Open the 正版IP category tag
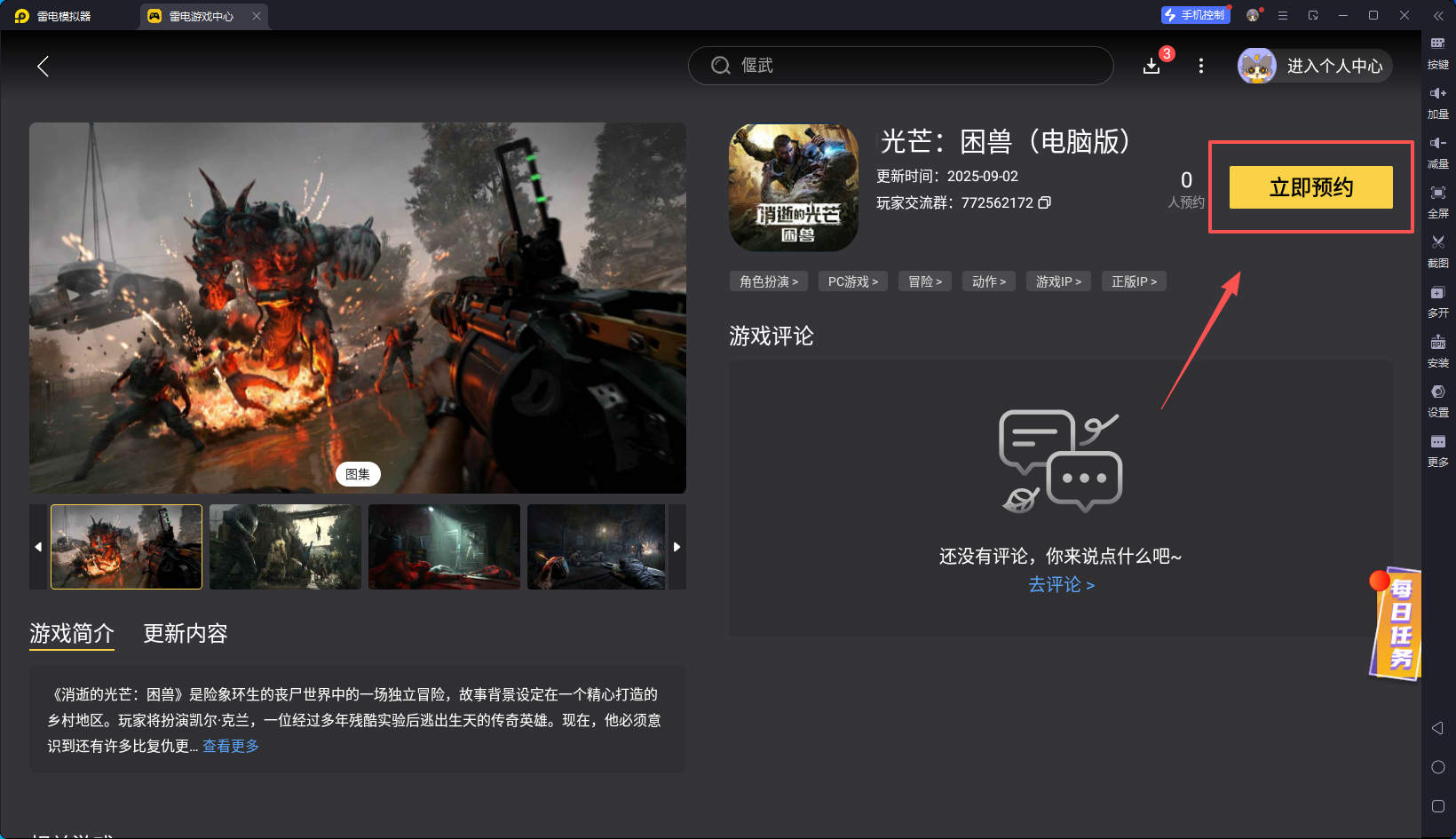The image size is (1456, 839). click(x=1135, y=281)
